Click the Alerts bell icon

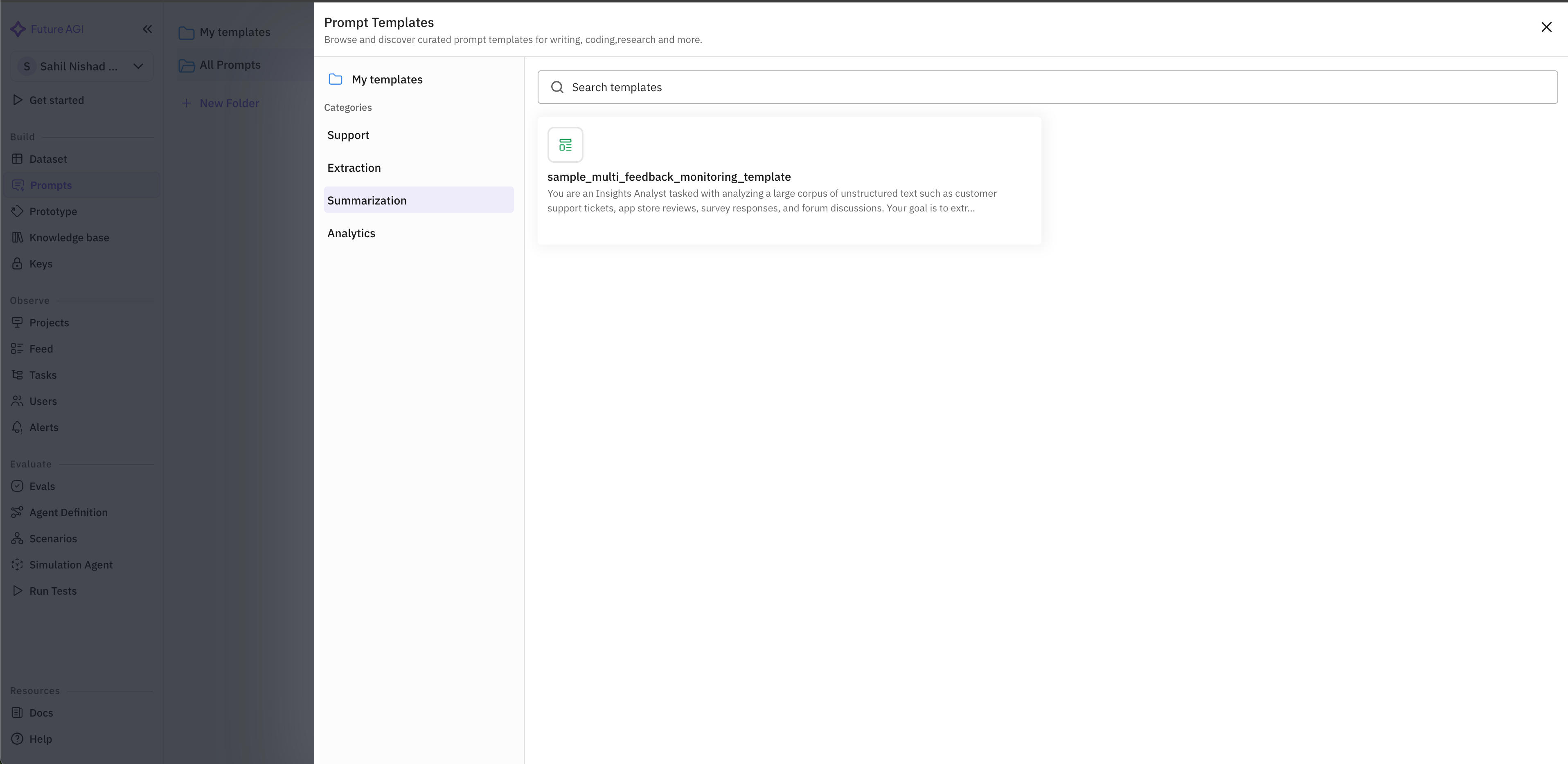click(17, 428)
